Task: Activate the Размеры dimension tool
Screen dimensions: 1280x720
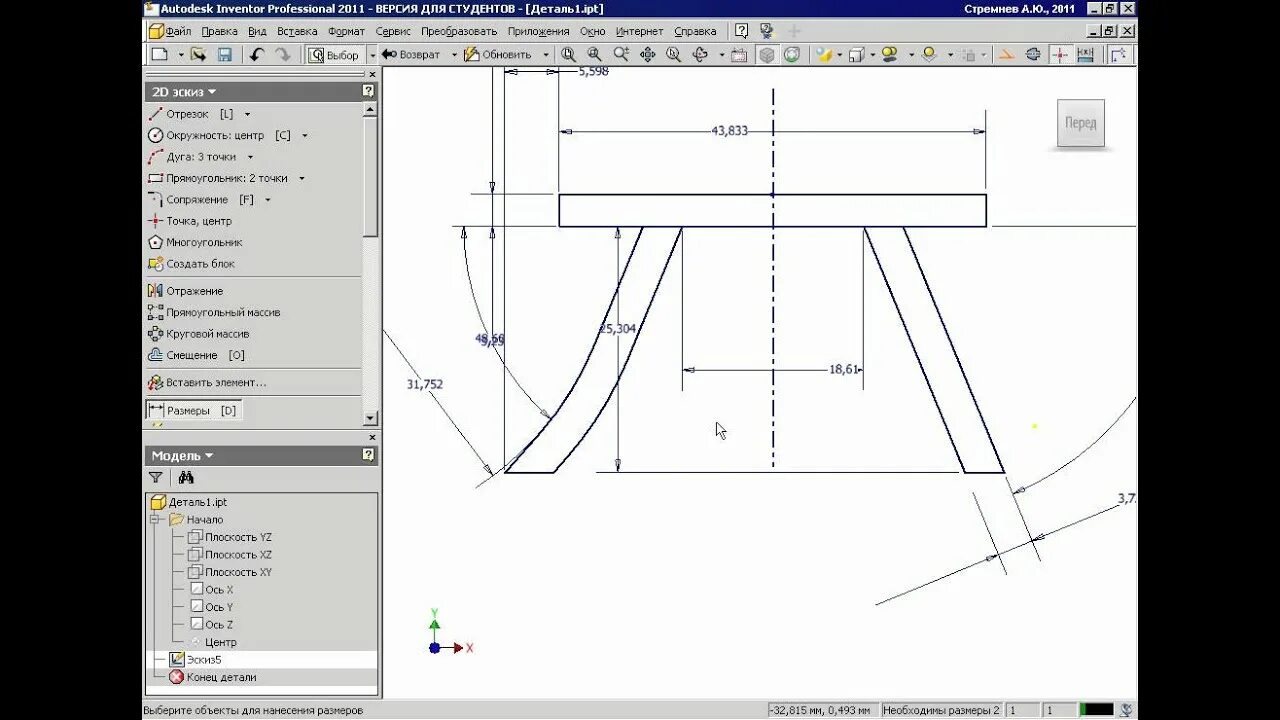Action: tap(193, 410)
